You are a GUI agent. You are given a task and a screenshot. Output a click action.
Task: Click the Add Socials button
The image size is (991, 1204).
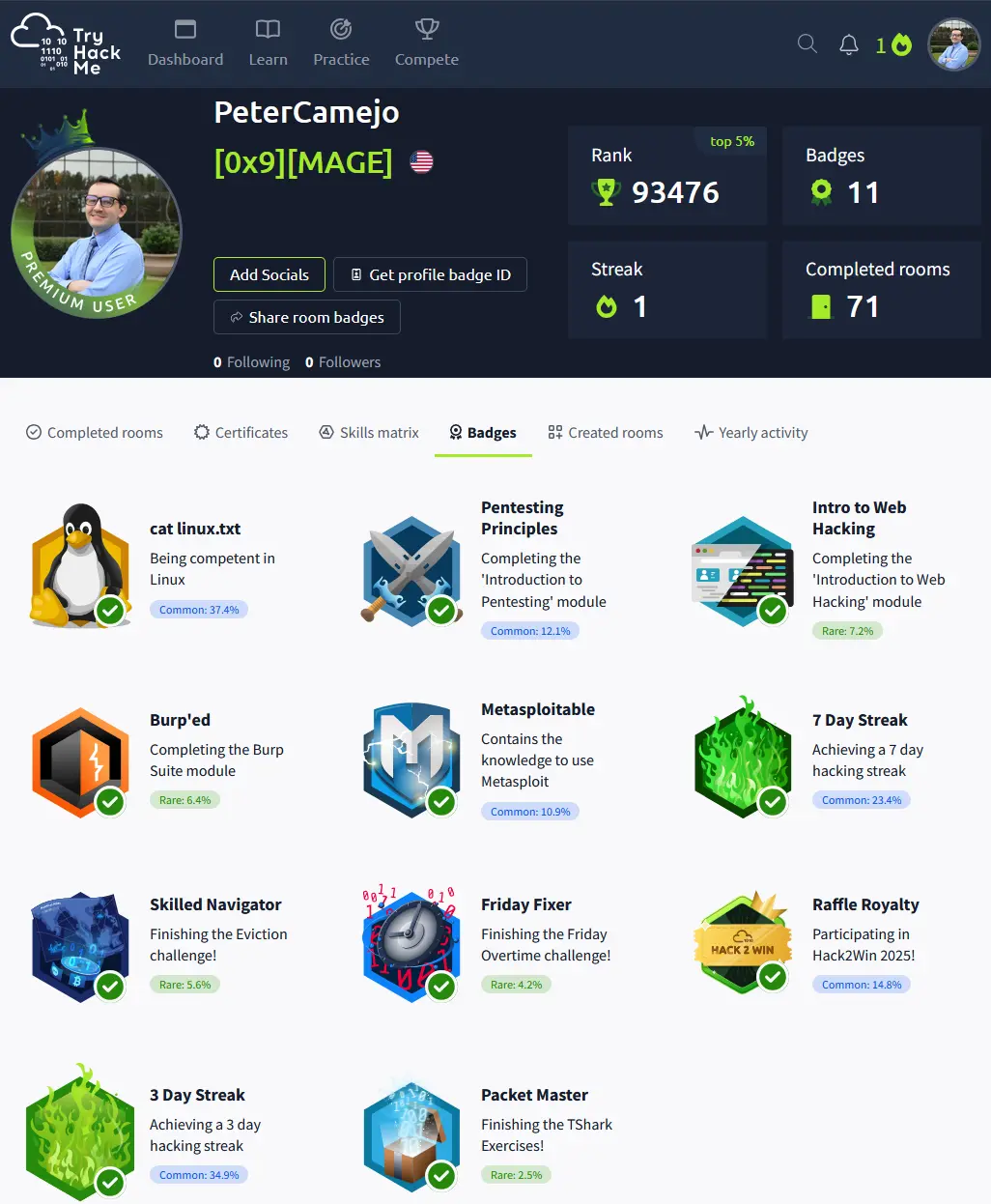269,274
